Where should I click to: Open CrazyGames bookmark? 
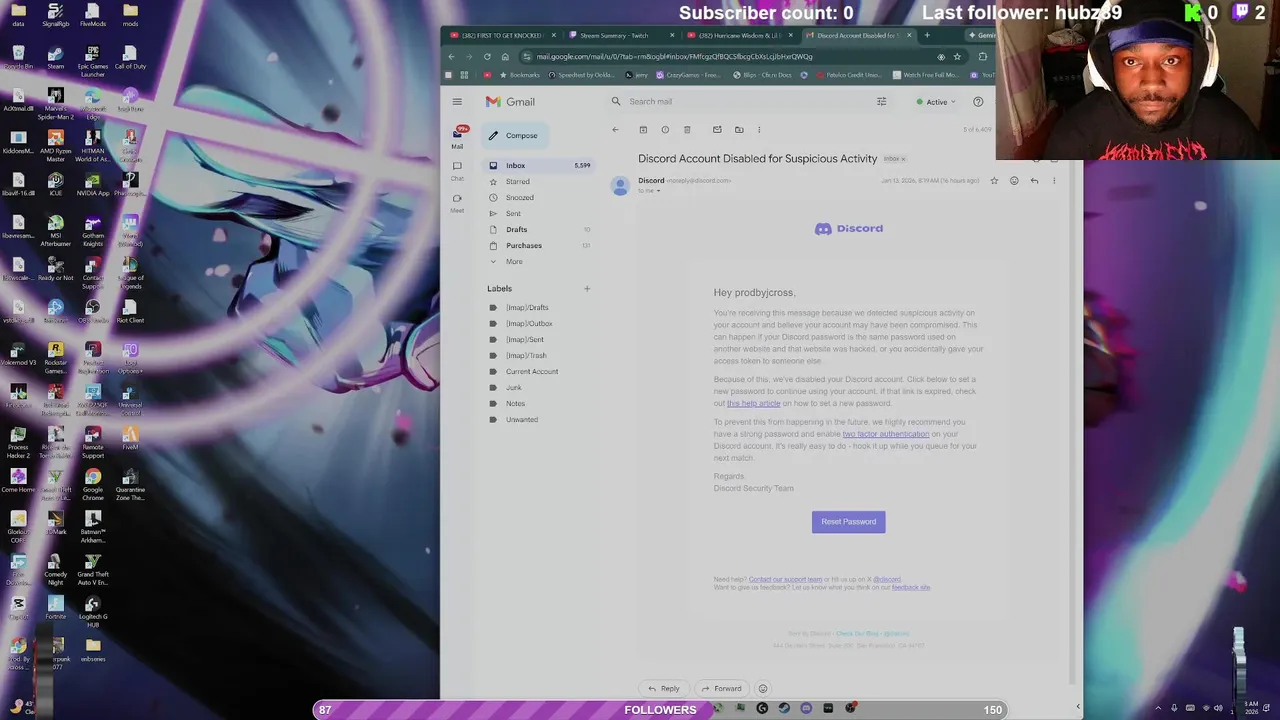point(688,75)
